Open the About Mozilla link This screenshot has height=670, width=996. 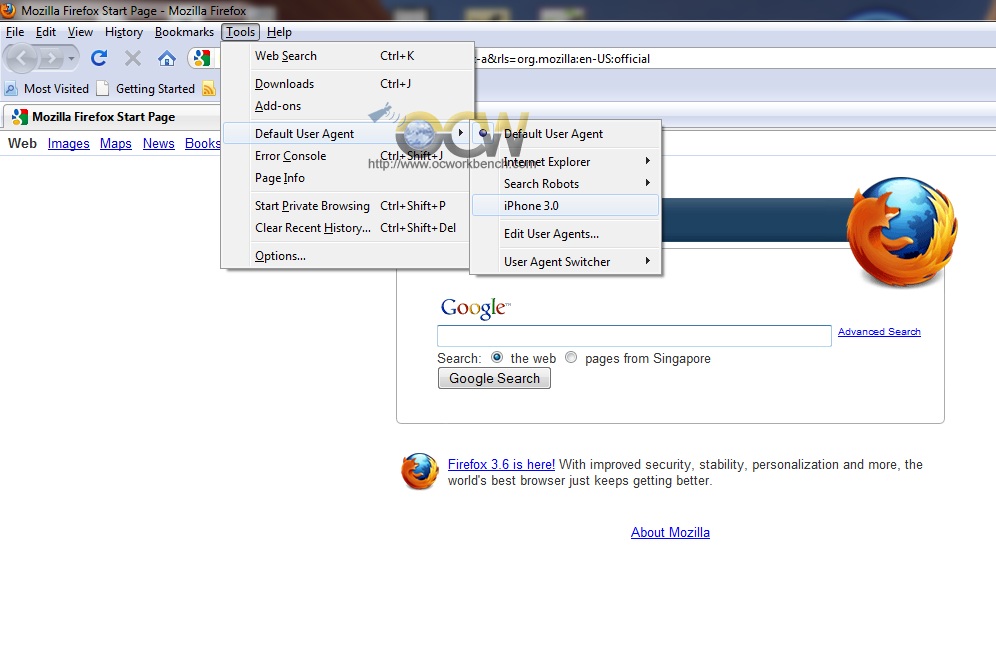[670, 532]
